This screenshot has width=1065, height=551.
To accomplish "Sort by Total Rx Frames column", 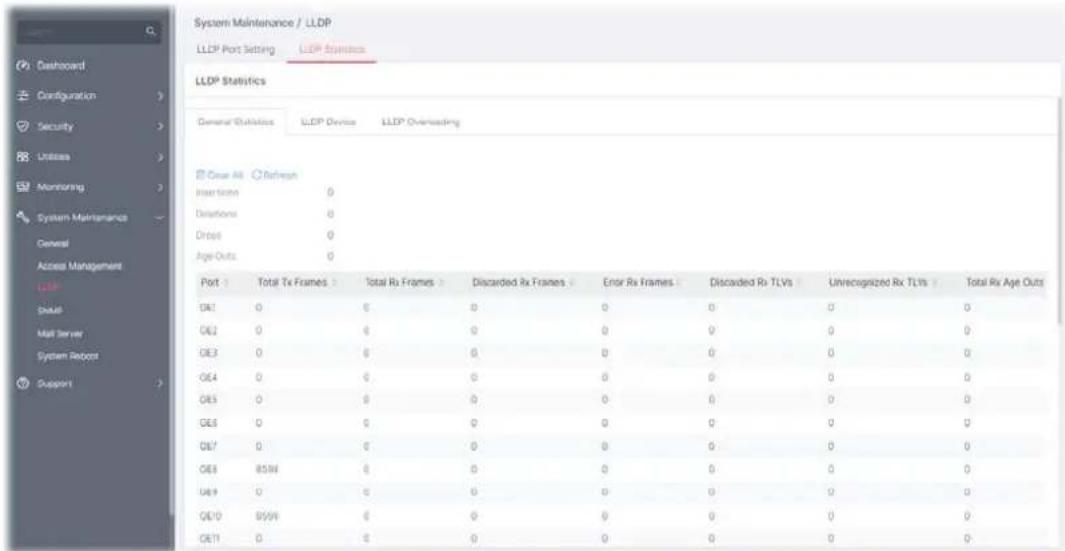I will click(442, 282).
